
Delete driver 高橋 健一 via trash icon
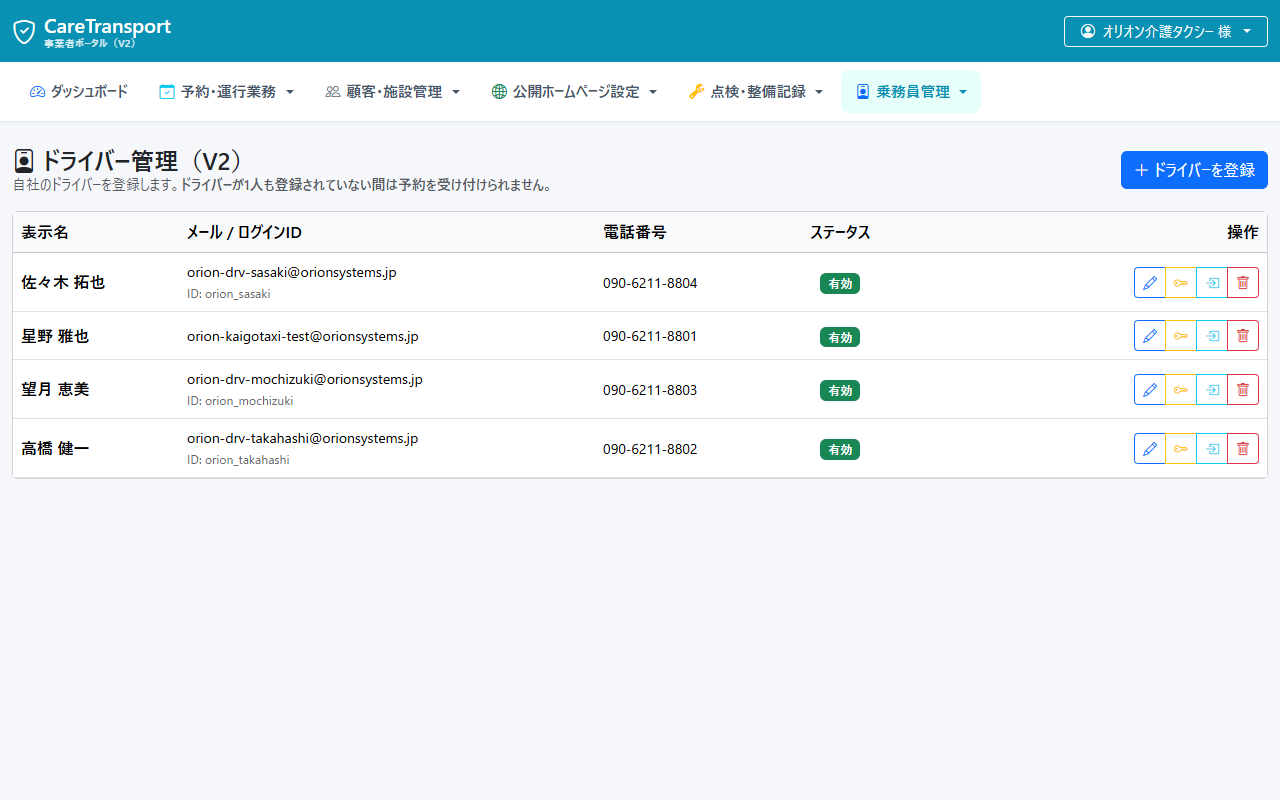(x=1243, y=448)
